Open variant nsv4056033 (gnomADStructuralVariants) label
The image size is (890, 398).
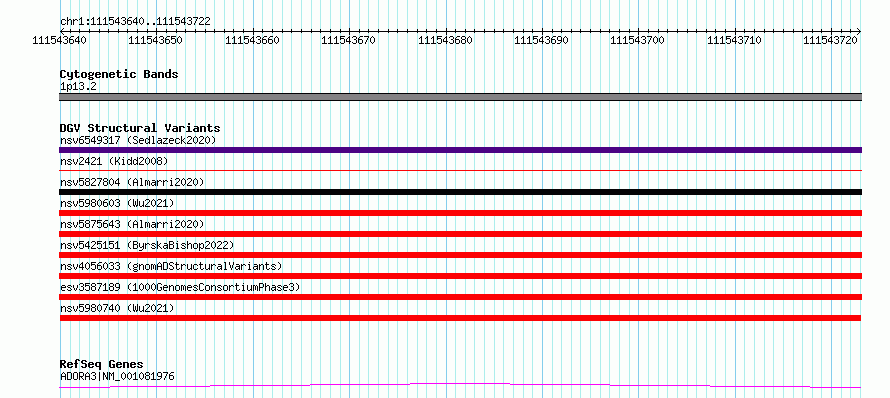[x=171, y=266]
